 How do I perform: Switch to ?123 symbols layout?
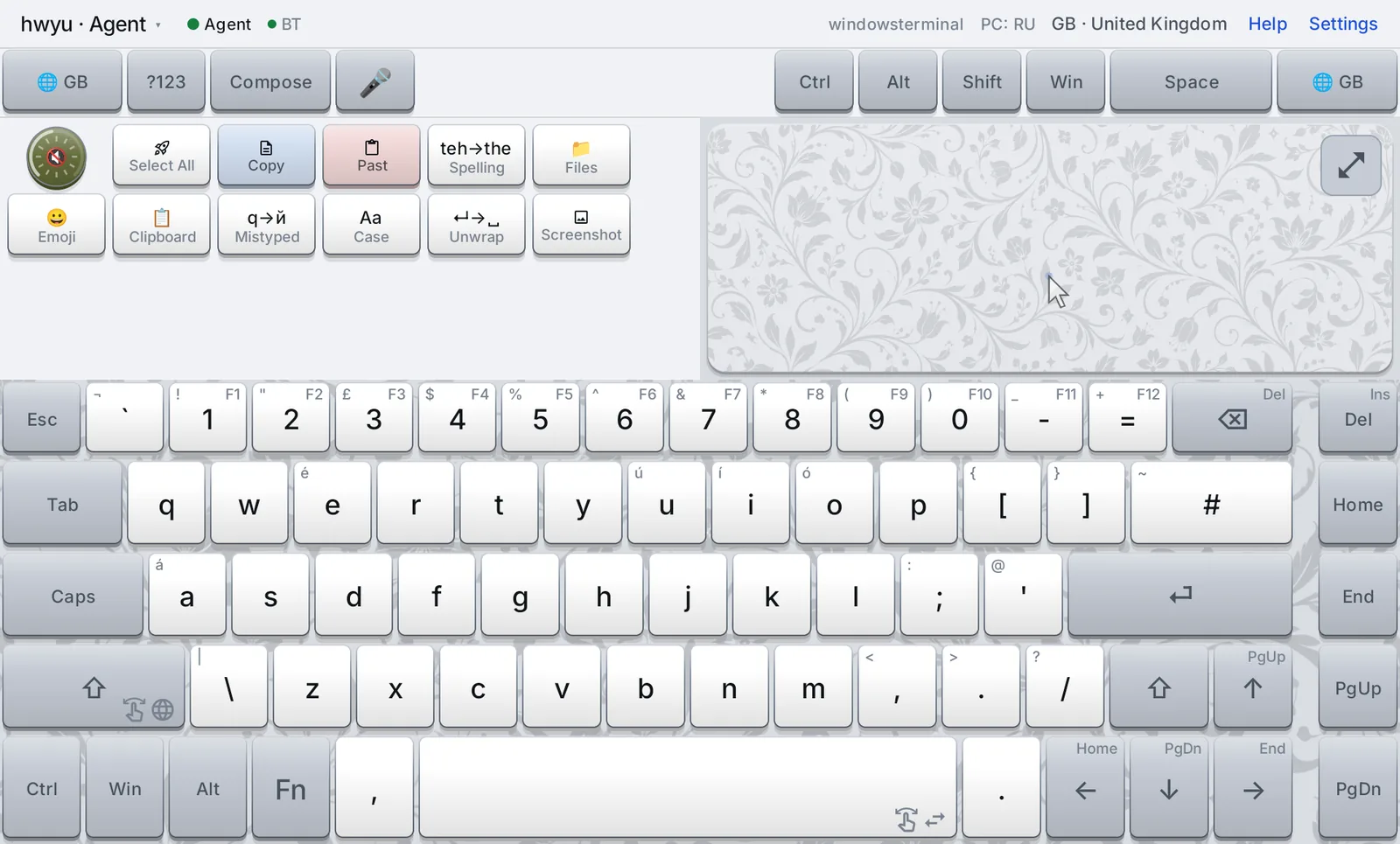click(166, 81)
